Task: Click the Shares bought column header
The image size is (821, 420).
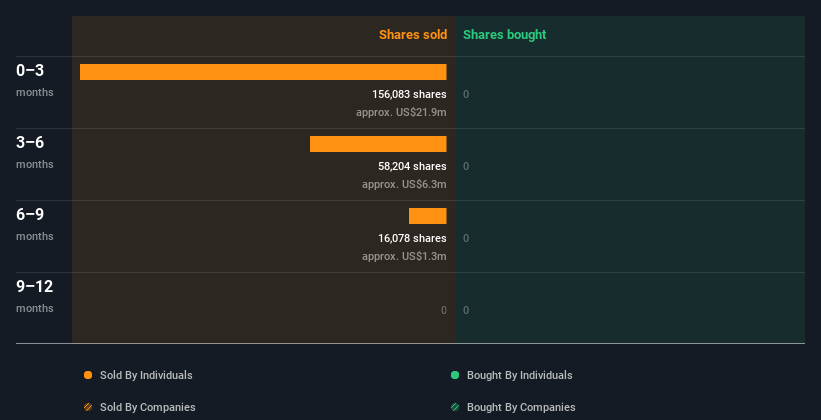Action: pos(504,35)
